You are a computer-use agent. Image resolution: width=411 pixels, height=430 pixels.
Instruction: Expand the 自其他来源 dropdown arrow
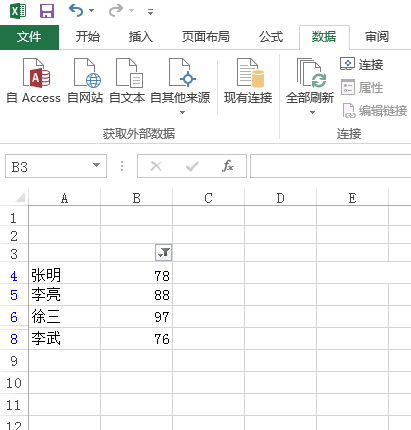182,112
